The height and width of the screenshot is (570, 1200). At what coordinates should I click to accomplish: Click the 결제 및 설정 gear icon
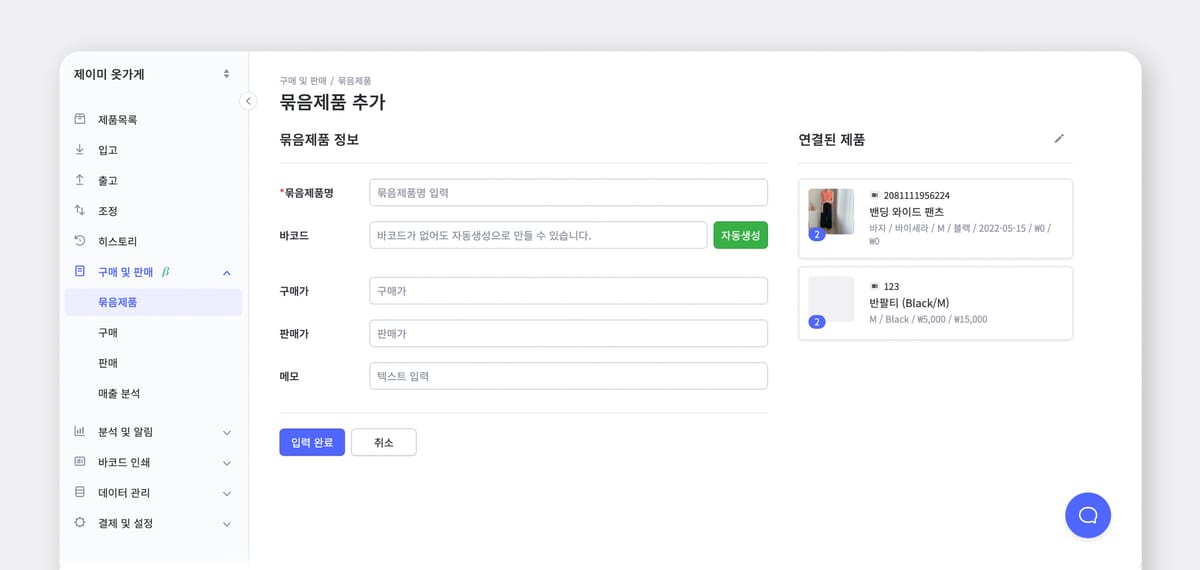tap(80, 523)
